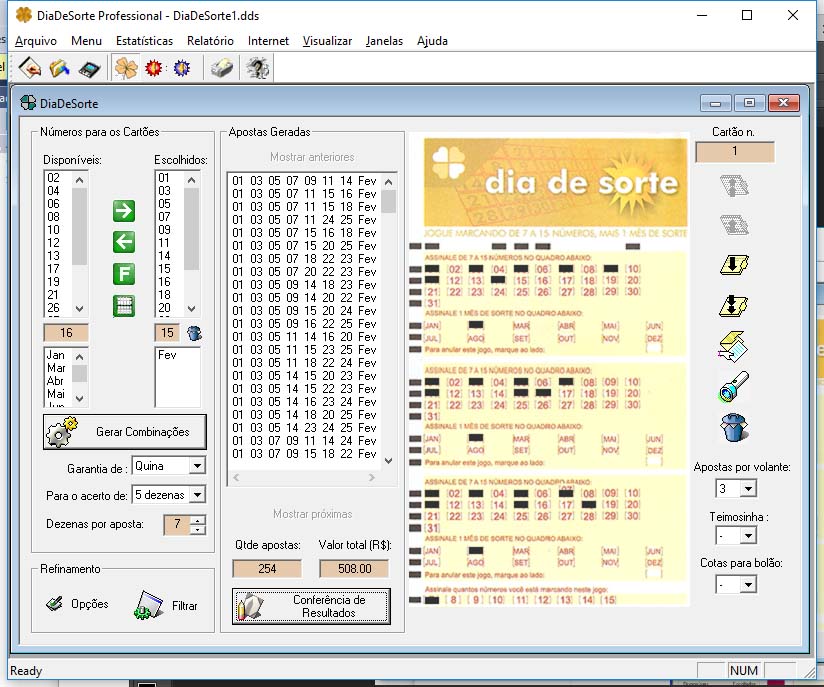Click the green right arrow to add number
Screen dimensions: 824x687
pos(123,211)
